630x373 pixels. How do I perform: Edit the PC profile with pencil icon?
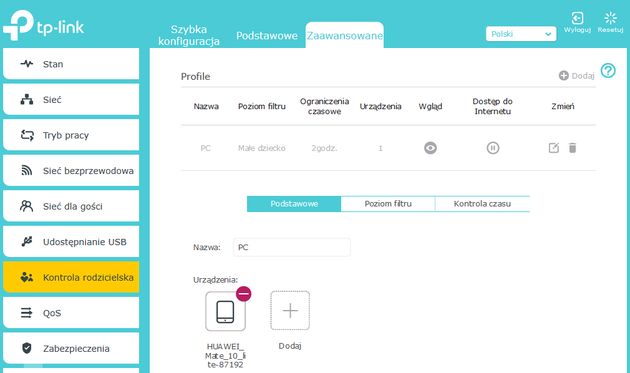554,148
